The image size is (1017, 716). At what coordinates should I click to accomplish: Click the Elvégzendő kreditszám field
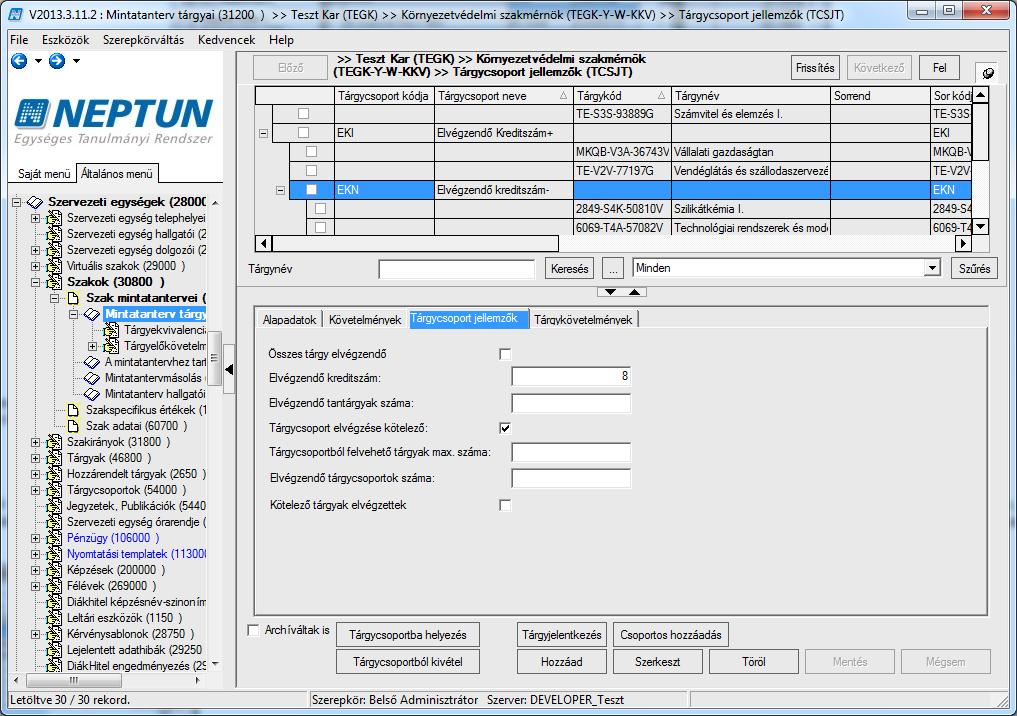(x=571, y=377)
